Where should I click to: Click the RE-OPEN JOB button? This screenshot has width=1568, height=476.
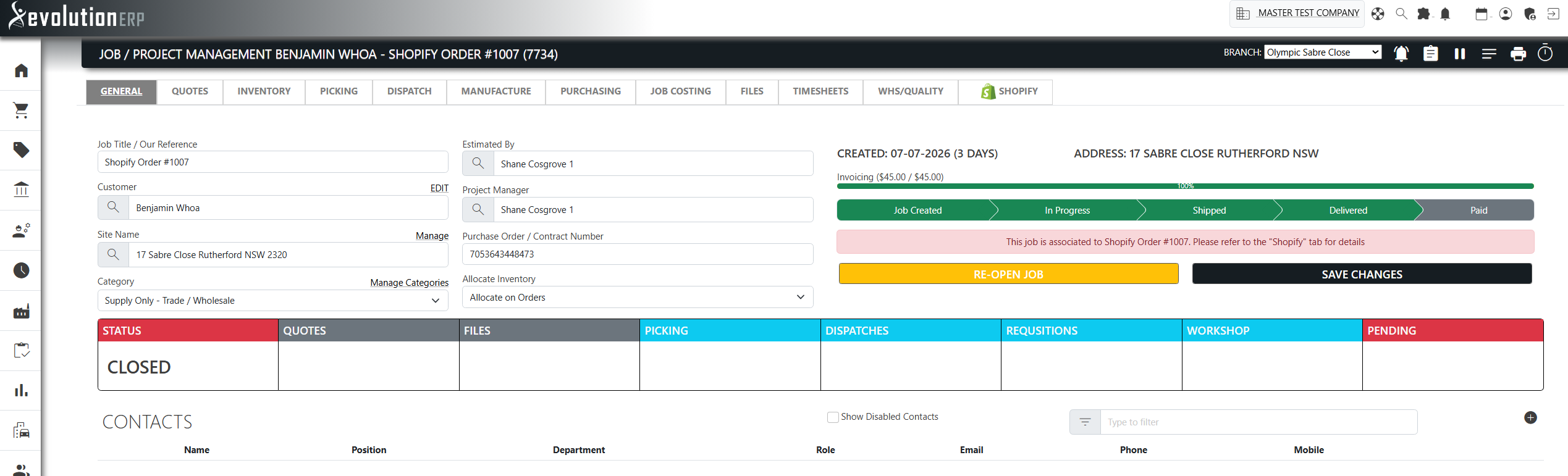tap(1008, 274)
